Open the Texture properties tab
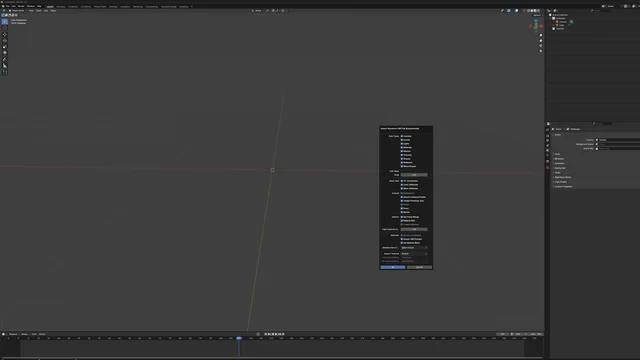The image size is (640, 360). point(548,167)
